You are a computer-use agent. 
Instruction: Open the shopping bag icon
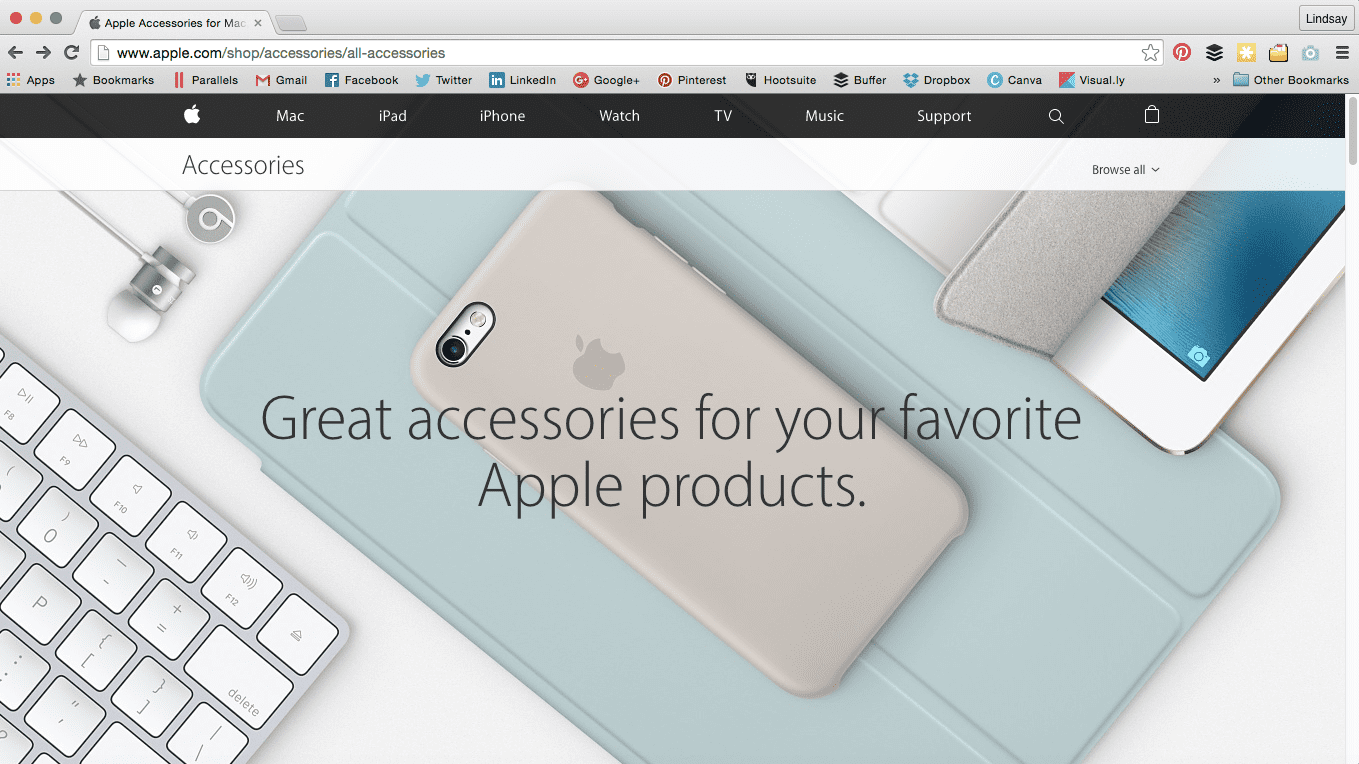[1152, 115]
